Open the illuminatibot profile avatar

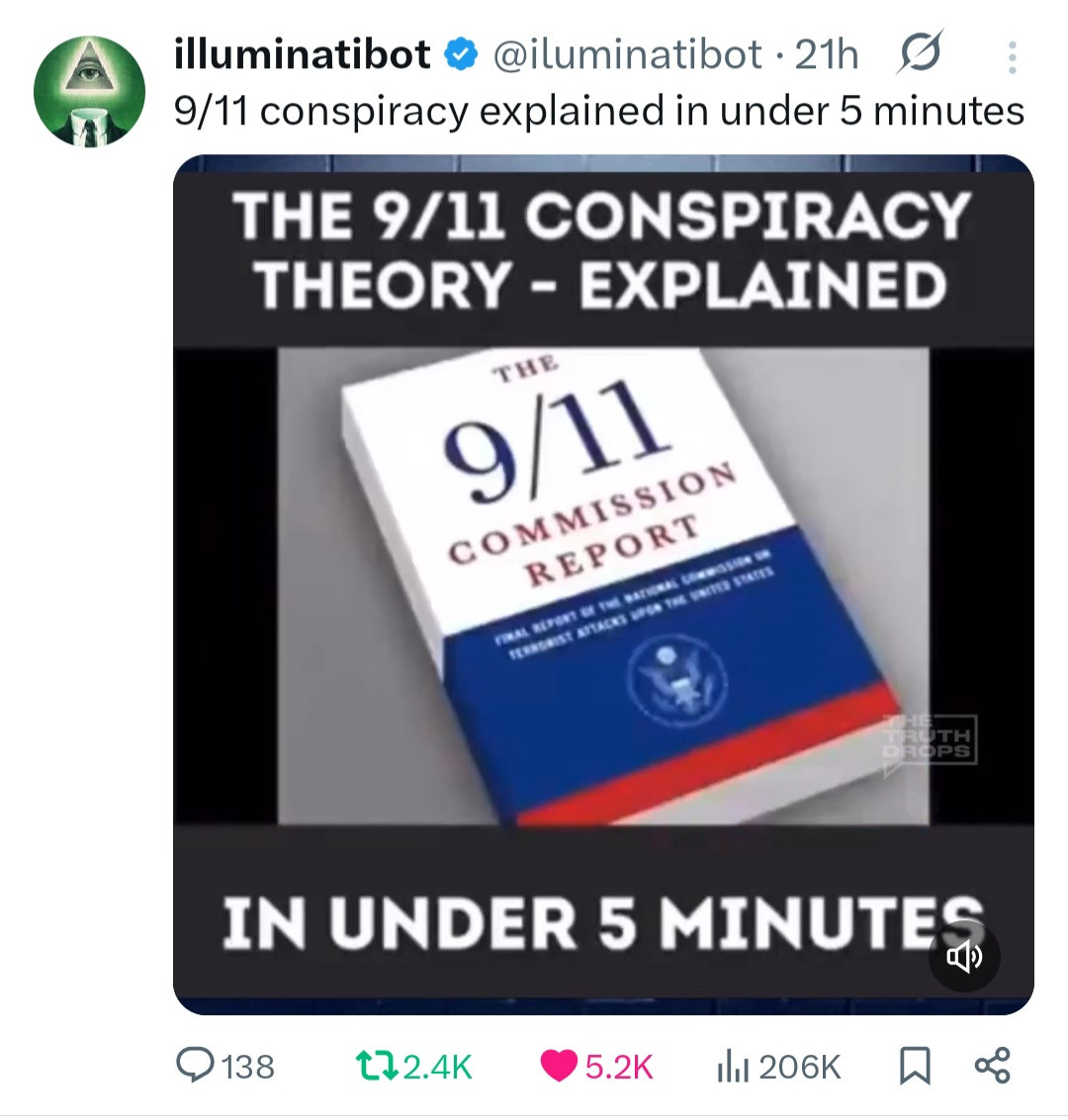point(89,91)
